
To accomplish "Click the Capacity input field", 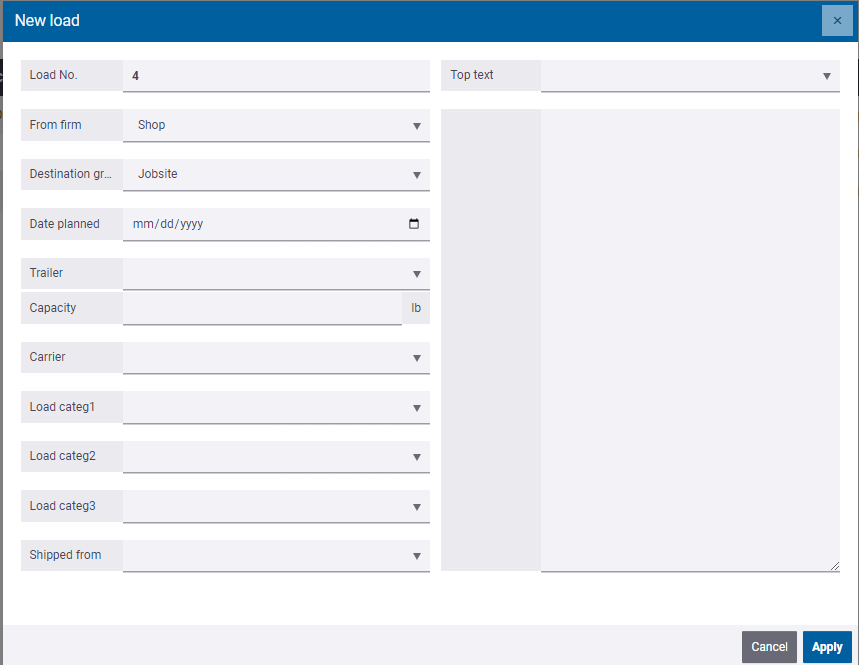I will coord(262,308).
